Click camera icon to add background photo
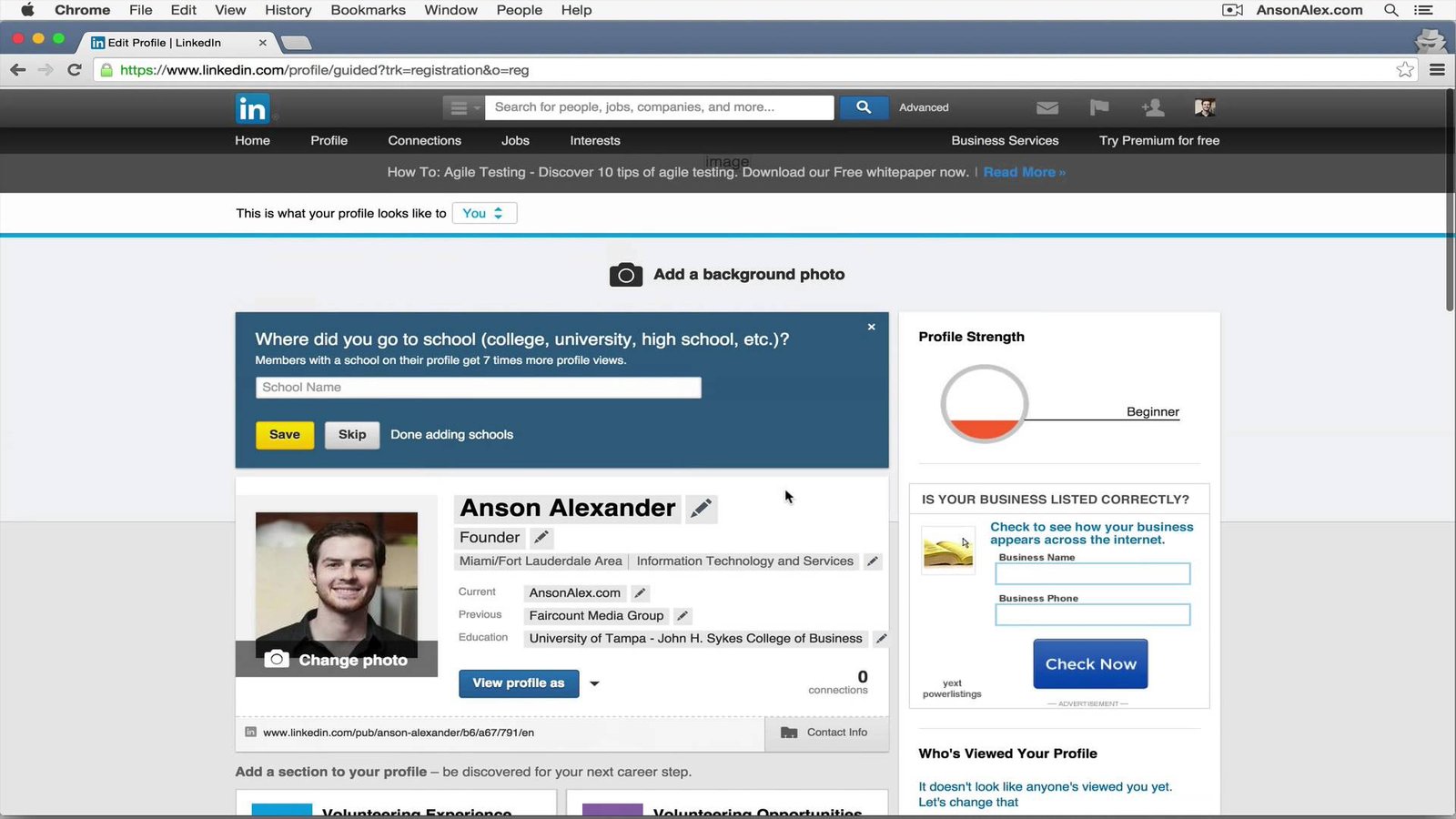 click(x=626, y=275)
